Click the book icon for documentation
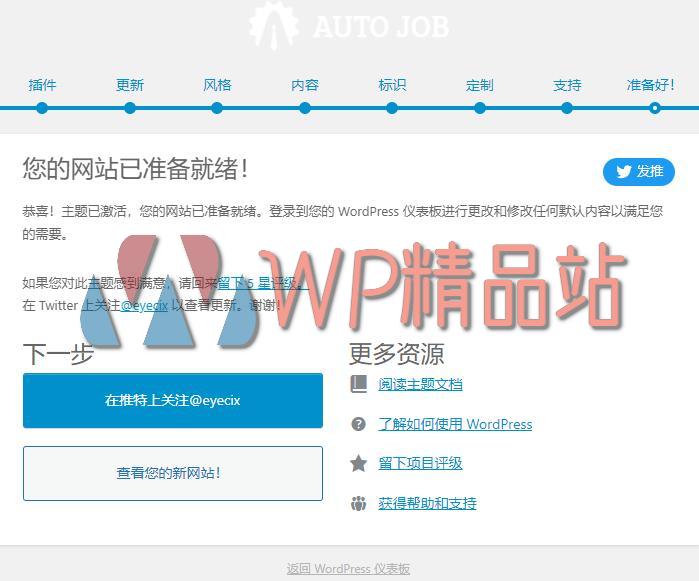This screenshot has height=581, width=699. click(x=358, y=384)
